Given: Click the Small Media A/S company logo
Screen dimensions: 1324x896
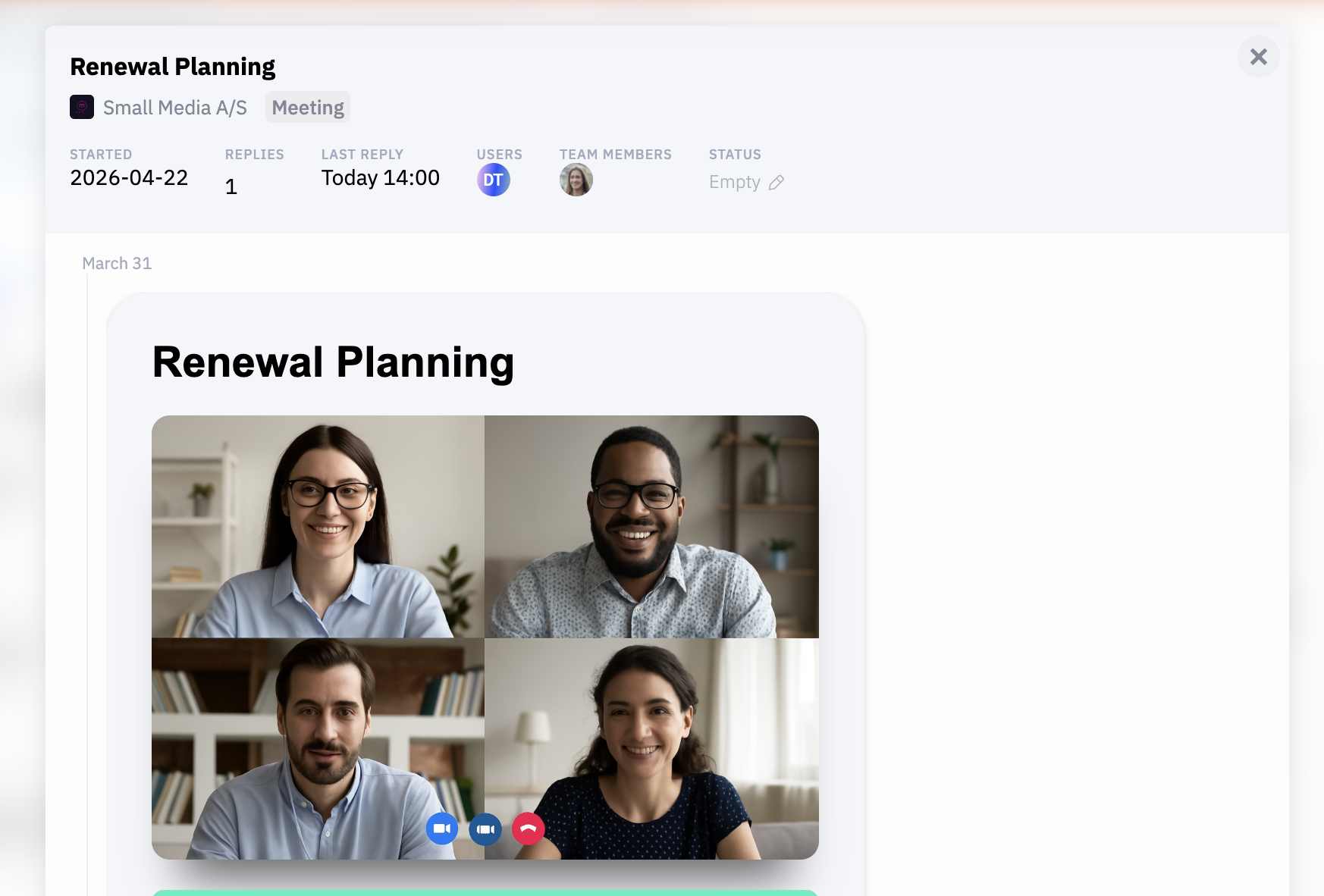Looking at the screenshot, I should coord(82,107).
